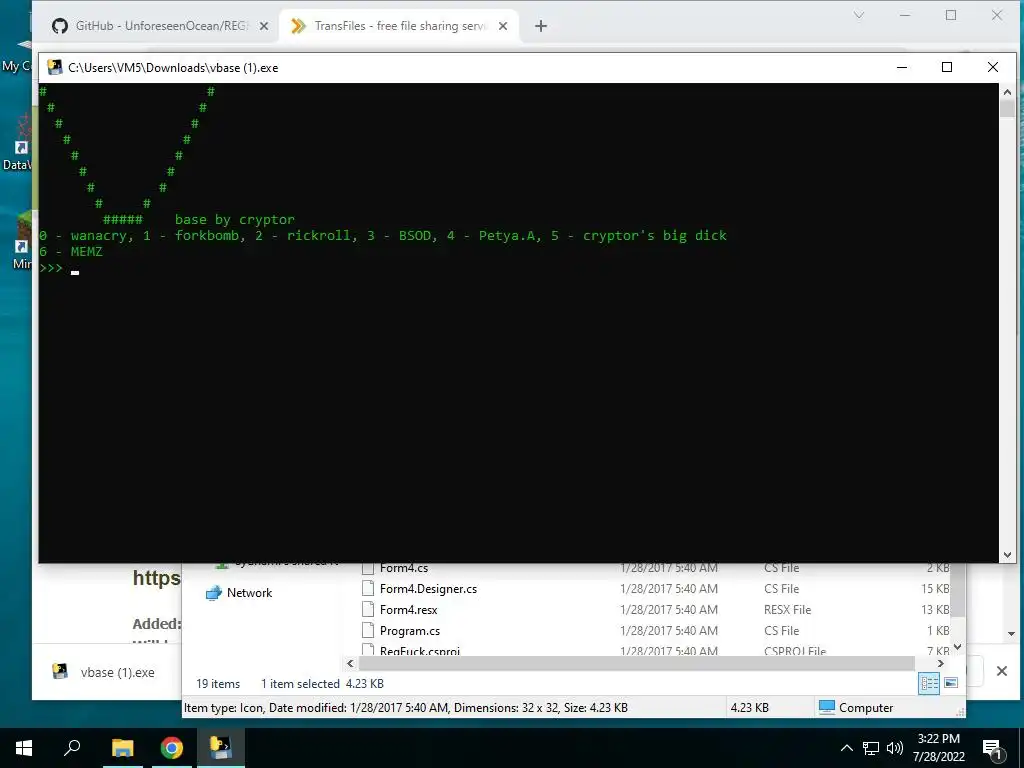Click the console scrollbar up arrow
1024x768 pixels.
1007,92
